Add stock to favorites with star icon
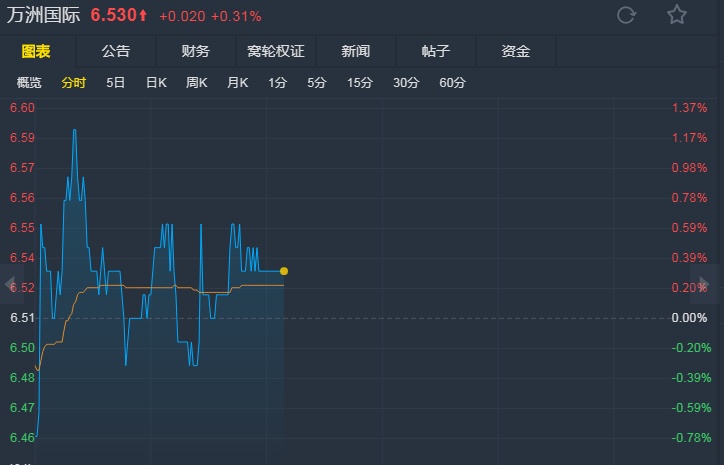The image size is (724, 465). click(677, 15)
